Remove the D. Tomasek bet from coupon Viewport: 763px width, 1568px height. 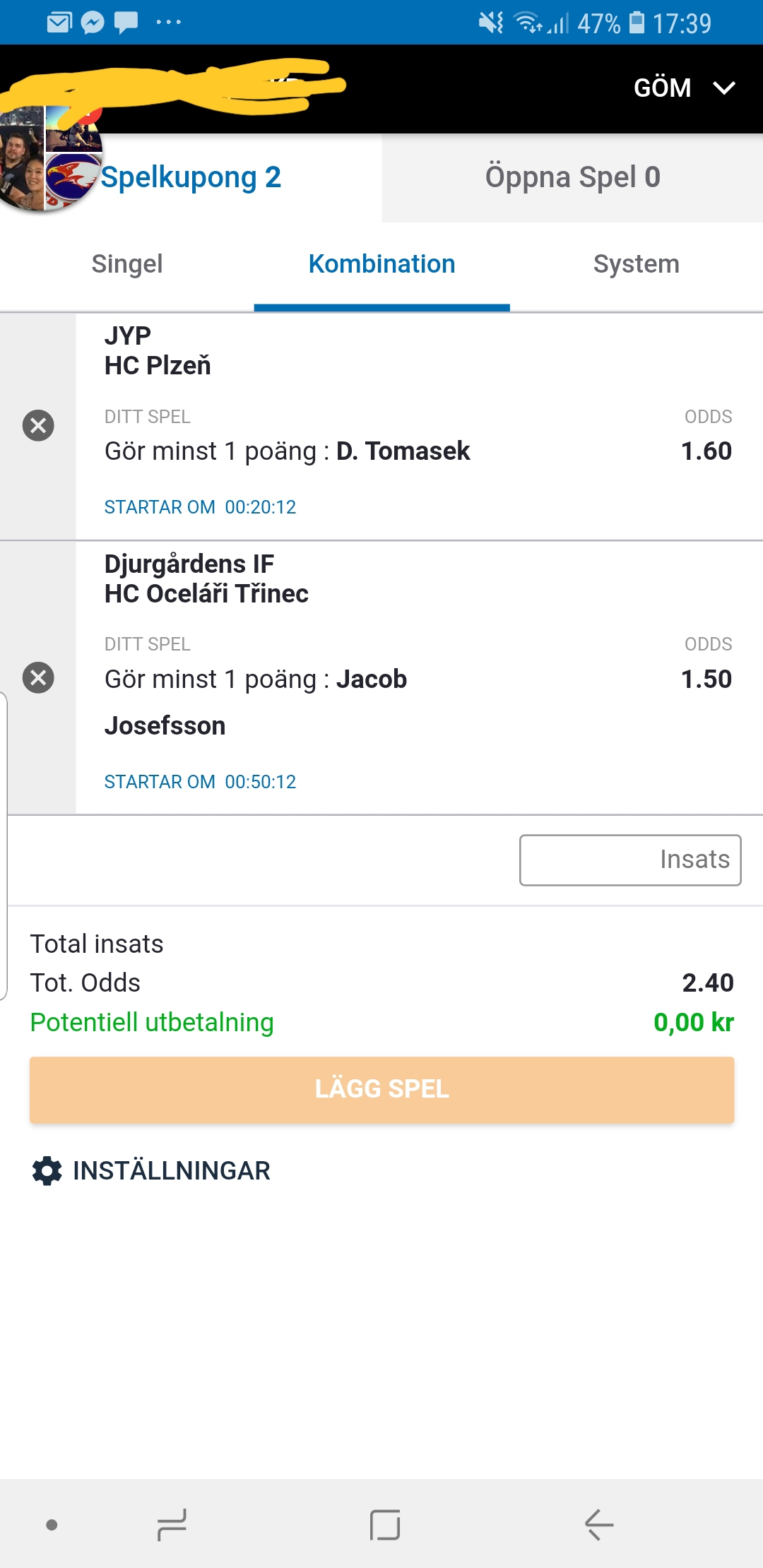coord(38,425)
